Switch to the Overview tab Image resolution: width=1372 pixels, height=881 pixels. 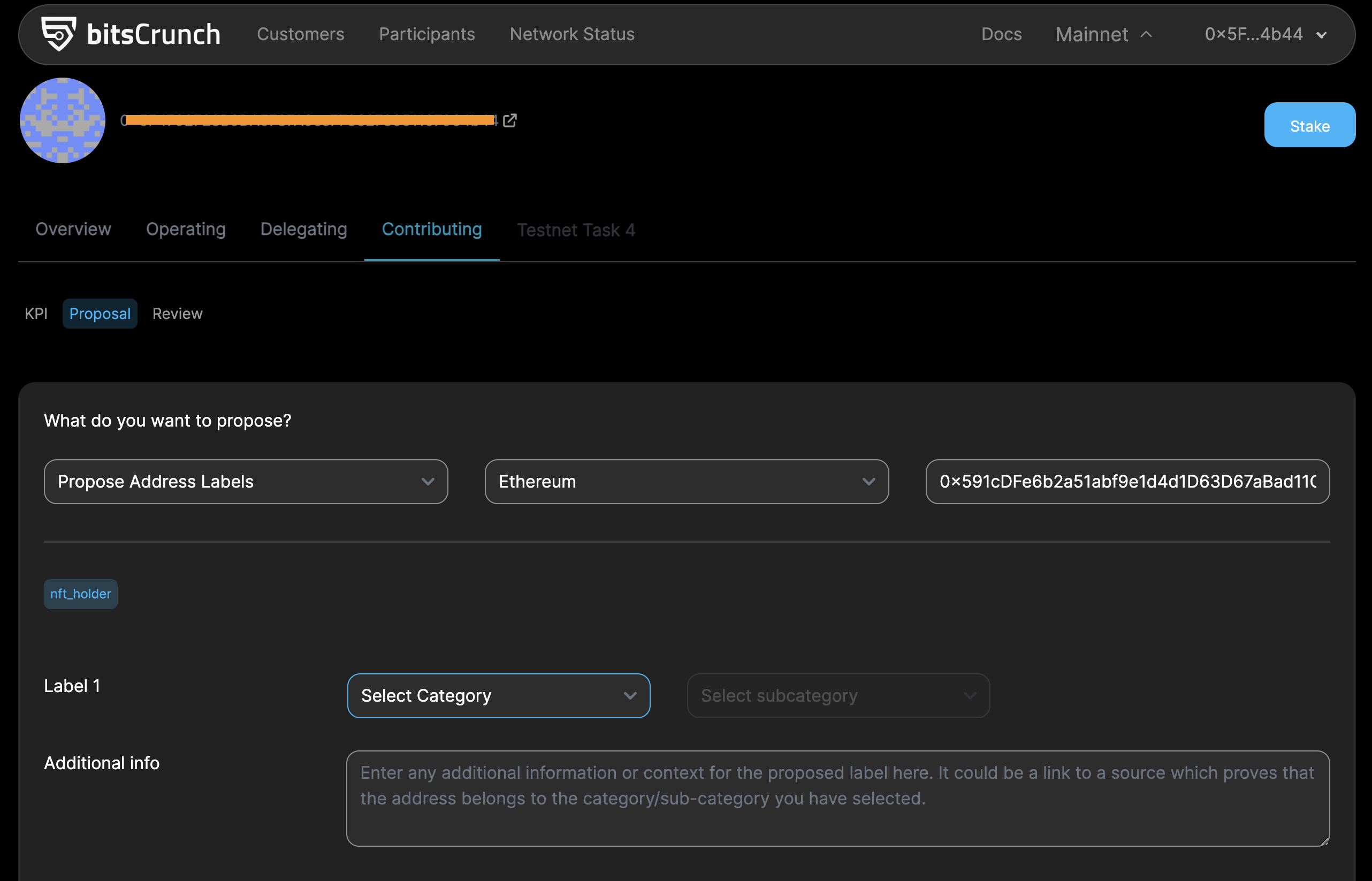tap(73, 230)
